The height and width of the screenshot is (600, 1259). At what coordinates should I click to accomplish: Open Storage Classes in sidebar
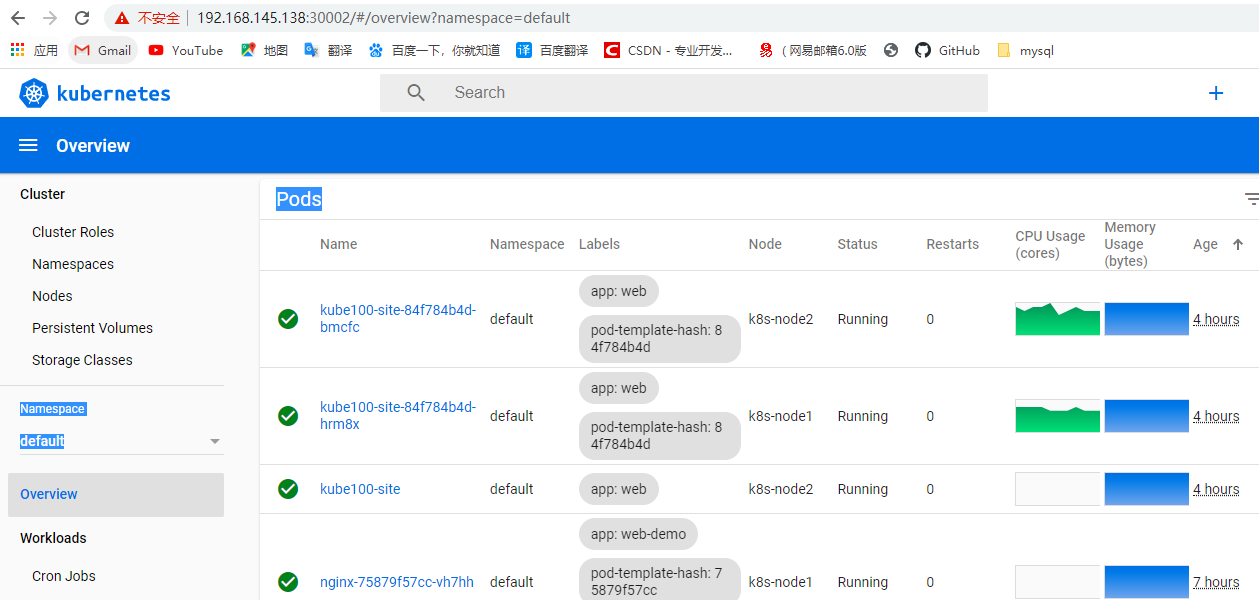82,360
